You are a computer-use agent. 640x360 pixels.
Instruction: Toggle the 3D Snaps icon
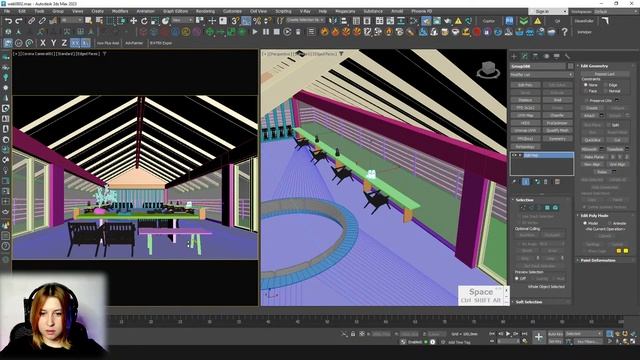click(x=235, y=21)
